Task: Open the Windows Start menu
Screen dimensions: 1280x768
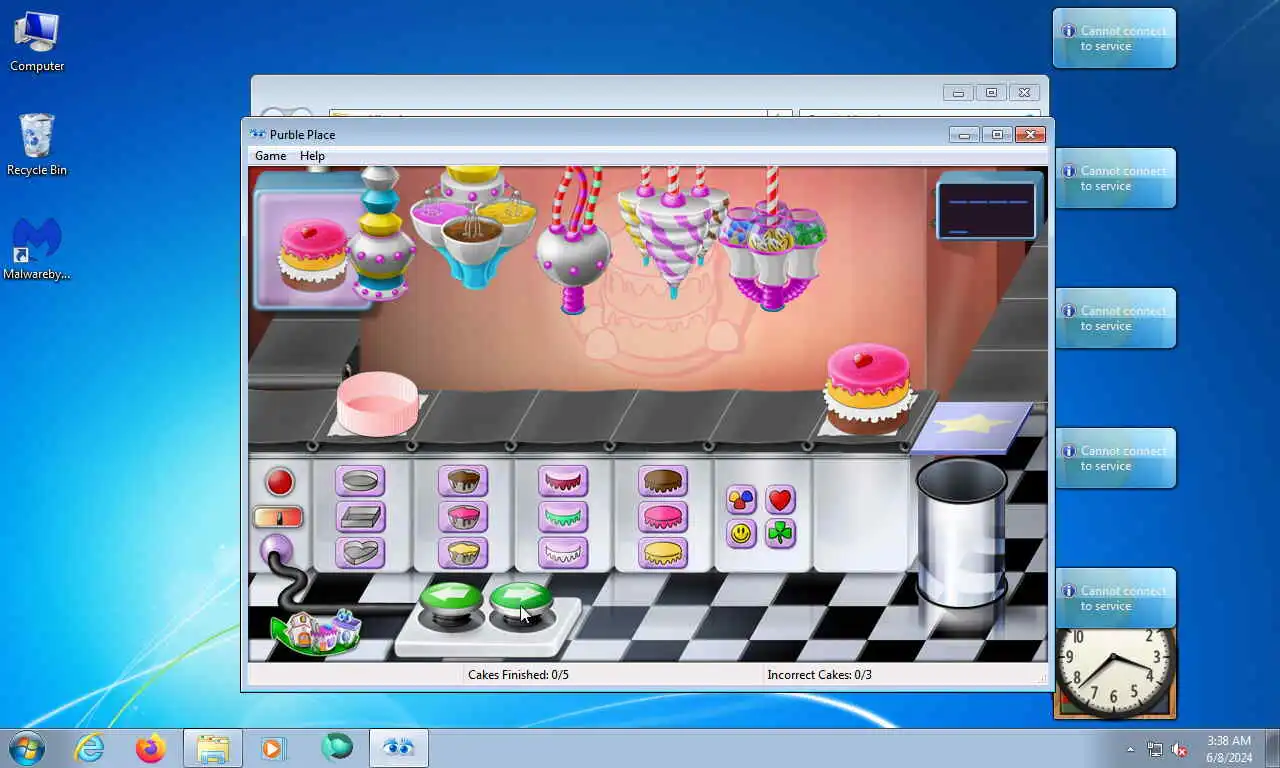Action: click(26, 748)
